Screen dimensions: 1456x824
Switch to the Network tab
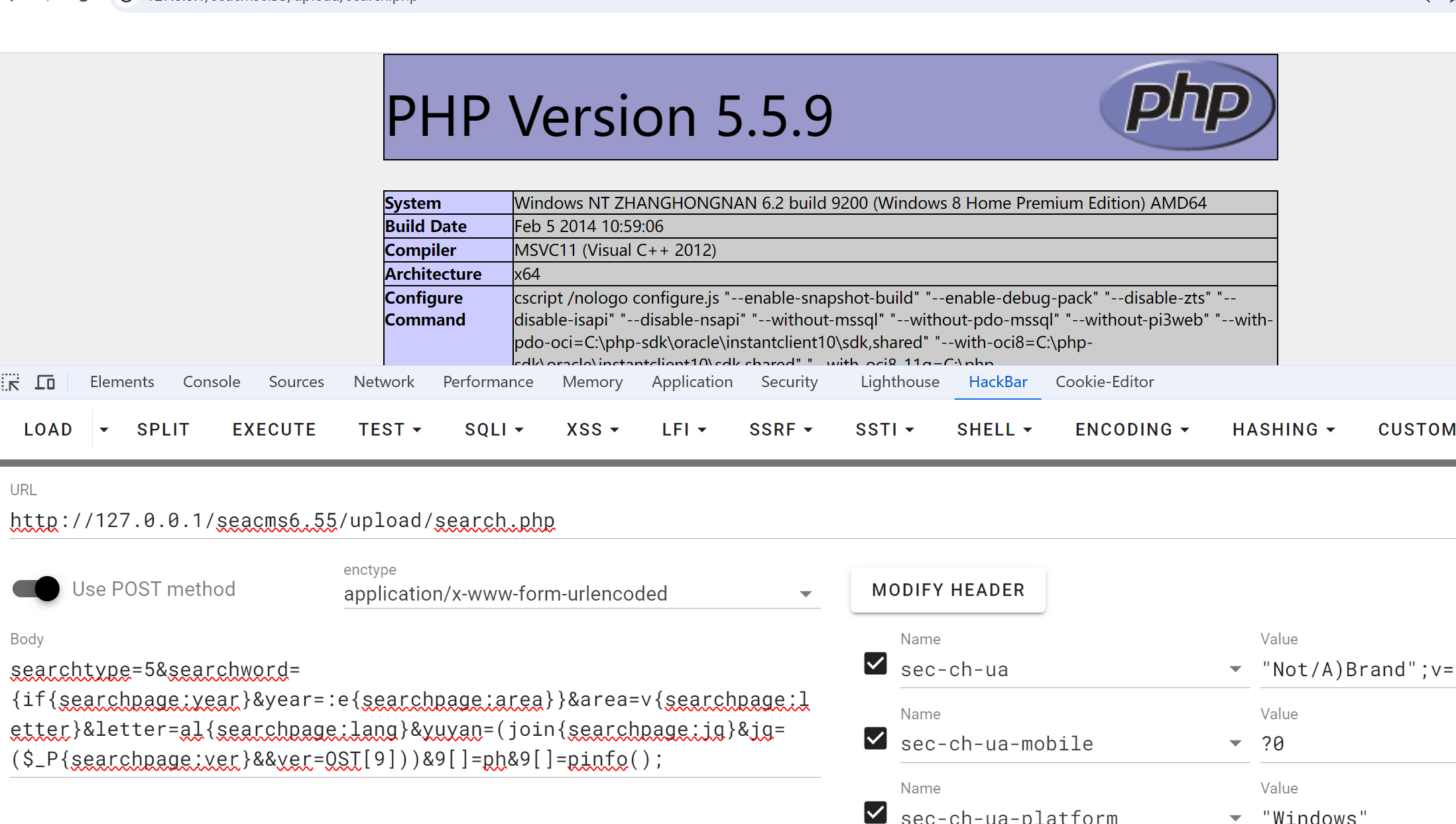click(x=384, y=382)
